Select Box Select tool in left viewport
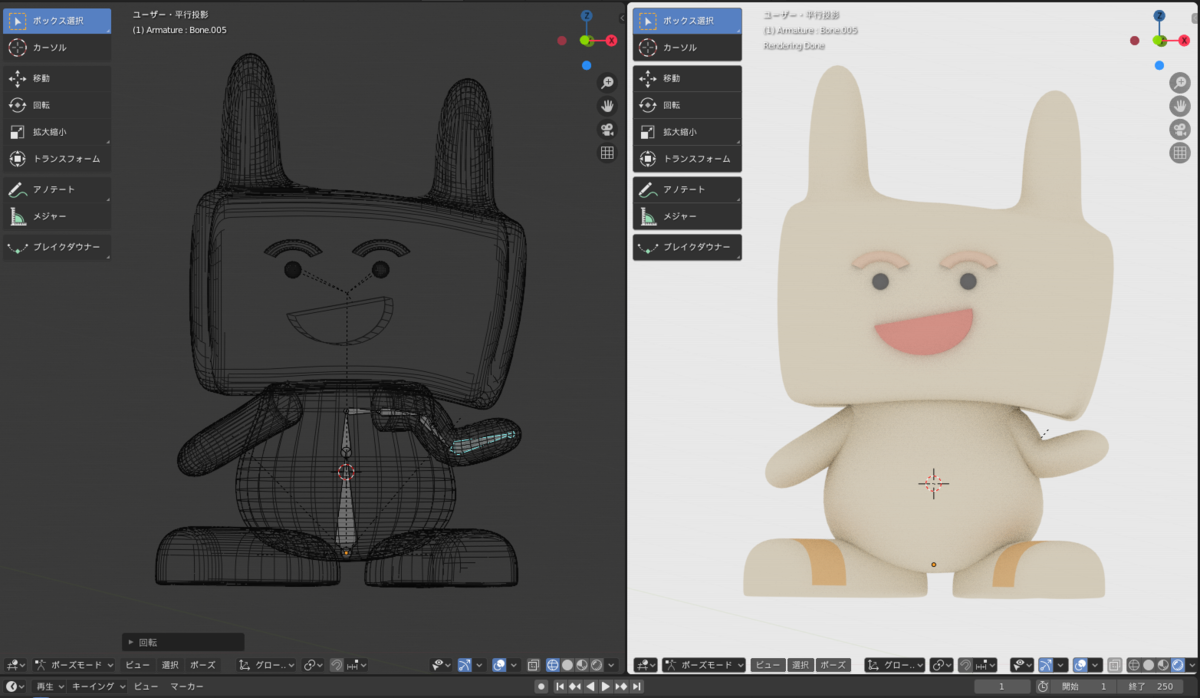 click(x=56, y=20)
